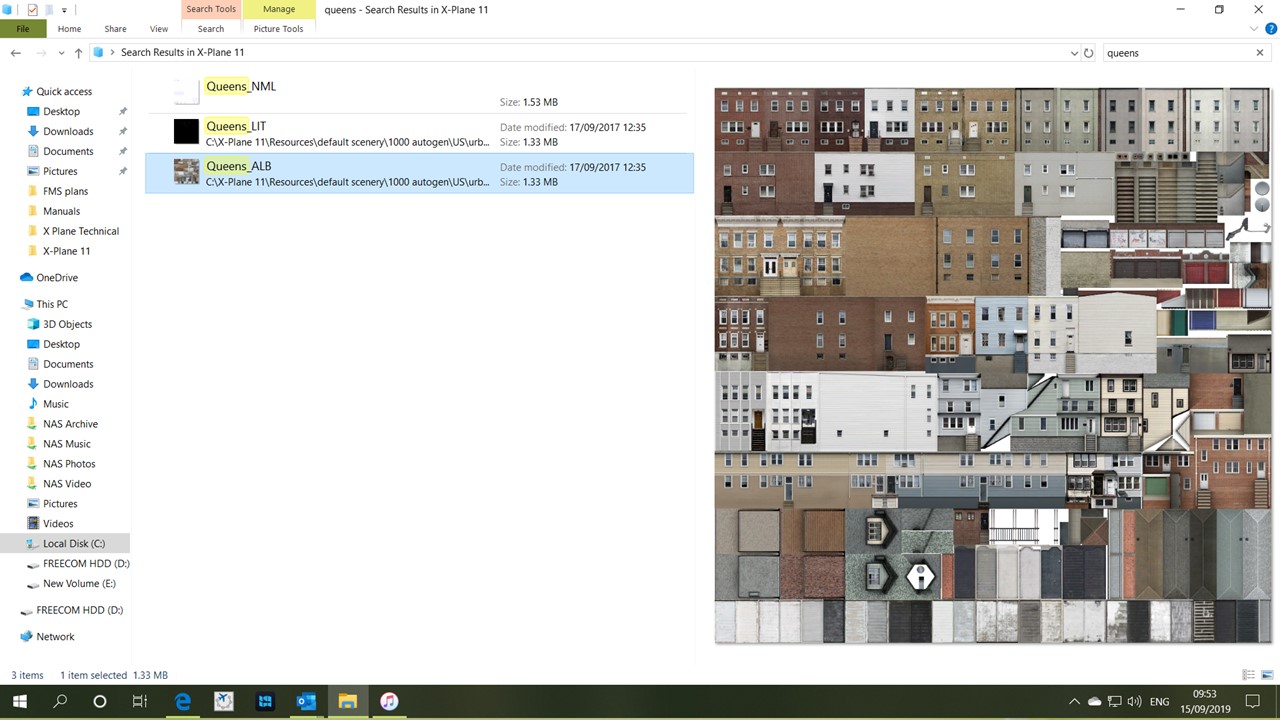
Task: Open pinned Downloads under Quick access
Action: tap(68, 131)
